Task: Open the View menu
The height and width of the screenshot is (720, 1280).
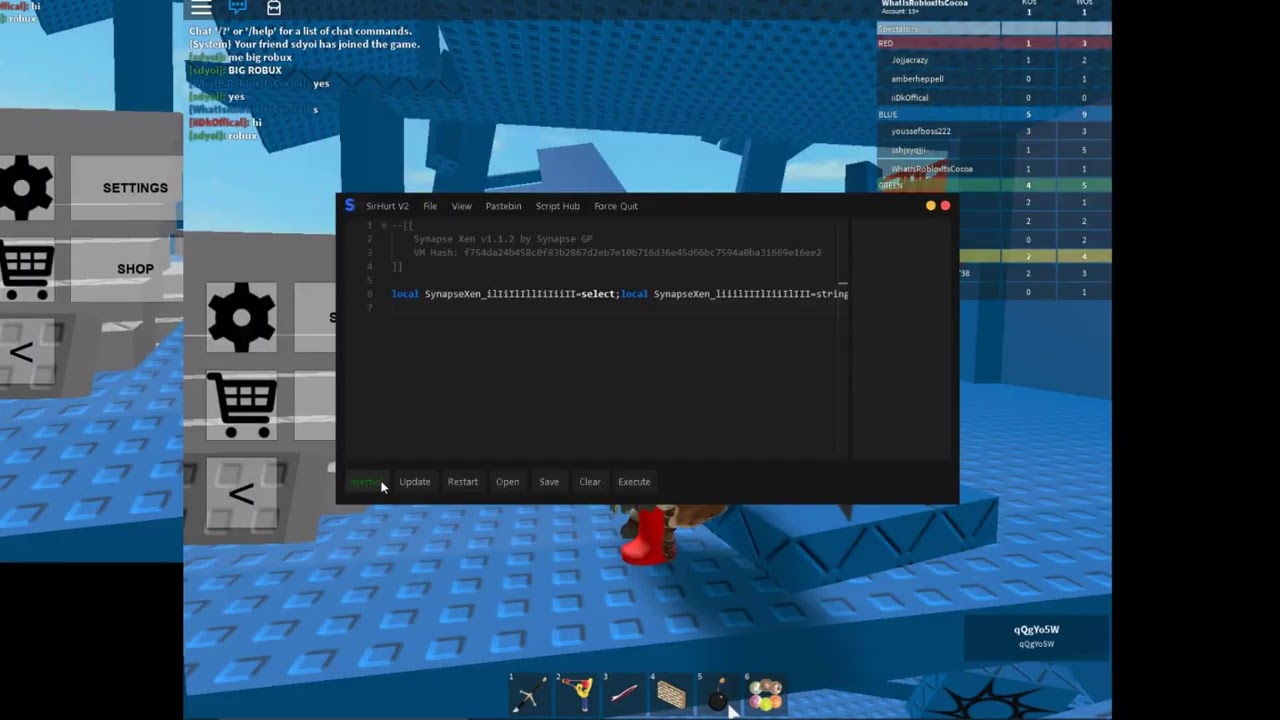Action: coord(461,206)
